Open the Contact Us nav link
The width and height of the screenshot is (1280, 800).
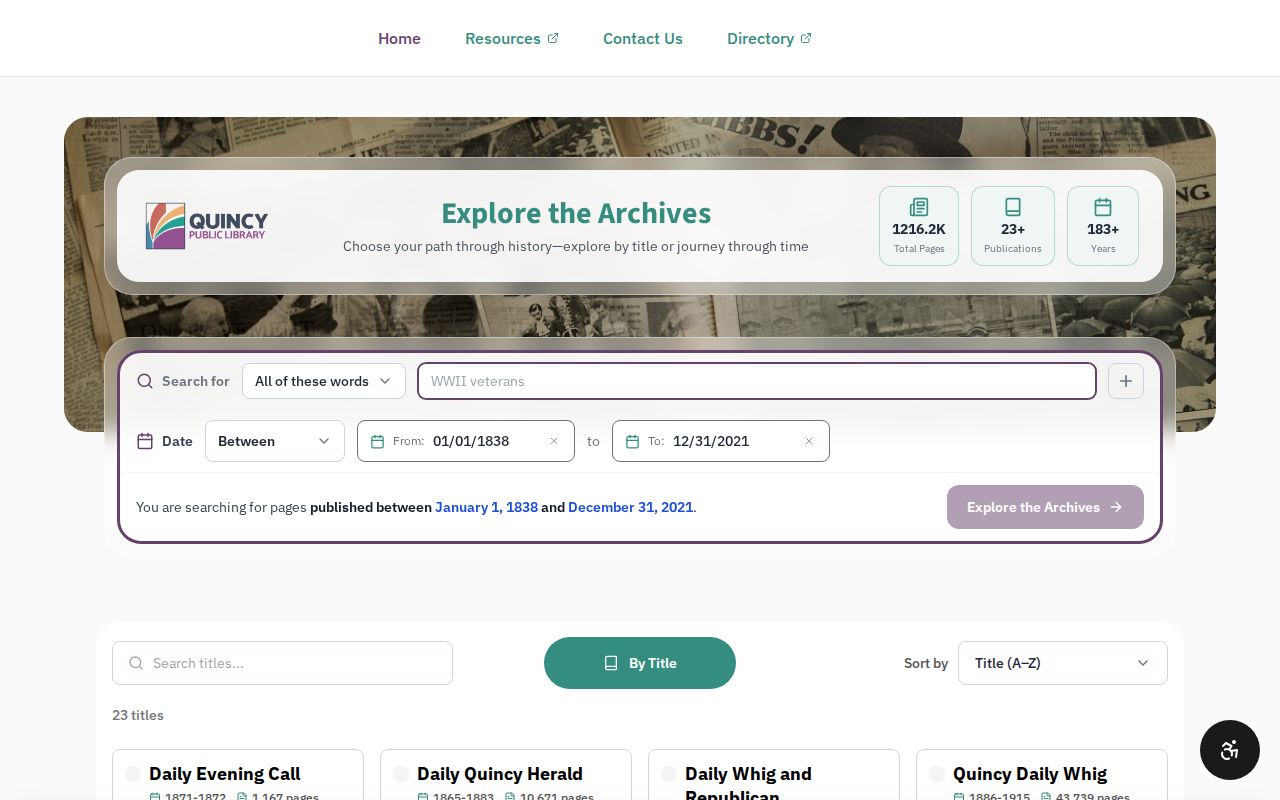coord(643,38)
